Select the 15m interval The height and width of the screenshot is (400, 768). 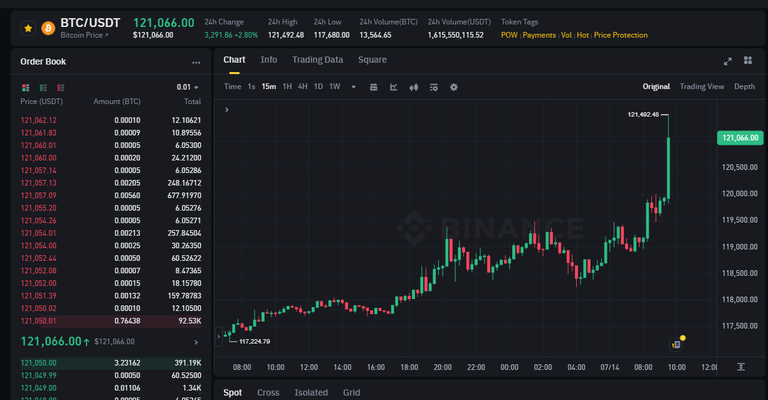pos(268,87)
